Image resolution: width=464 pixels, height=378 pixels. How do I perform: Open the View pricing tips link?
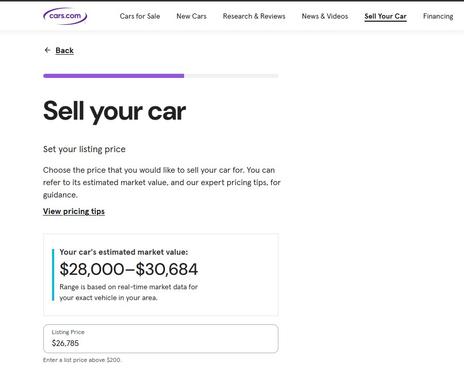pyautogui.click(x=74, y=211)
